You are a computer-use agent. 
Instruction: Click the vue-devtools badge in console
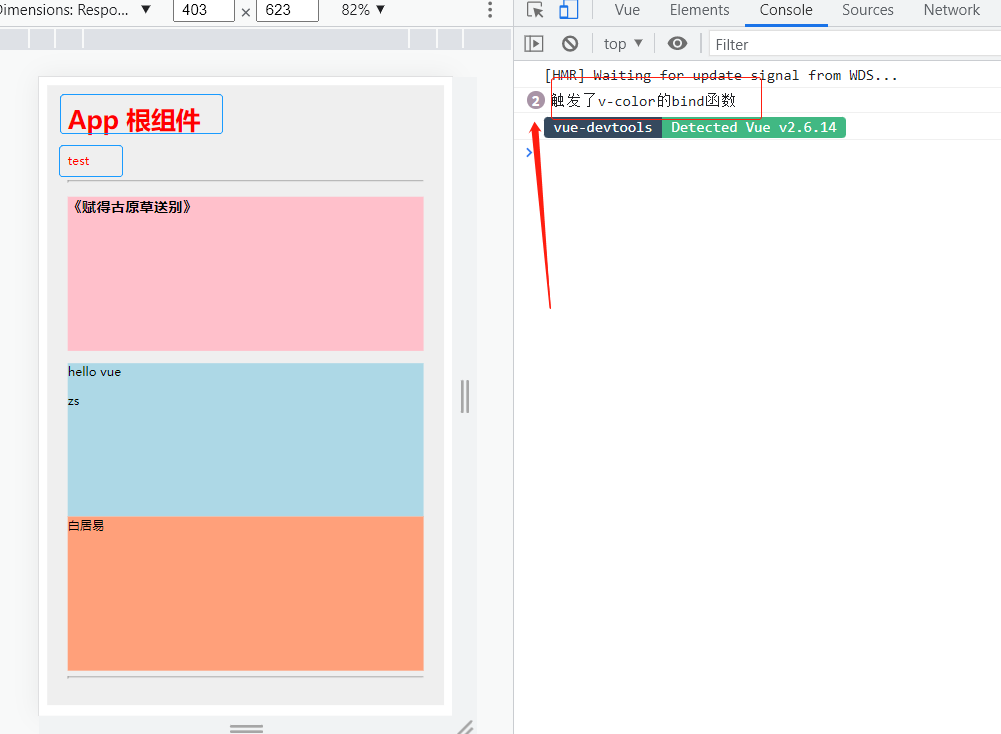point(603,128)
